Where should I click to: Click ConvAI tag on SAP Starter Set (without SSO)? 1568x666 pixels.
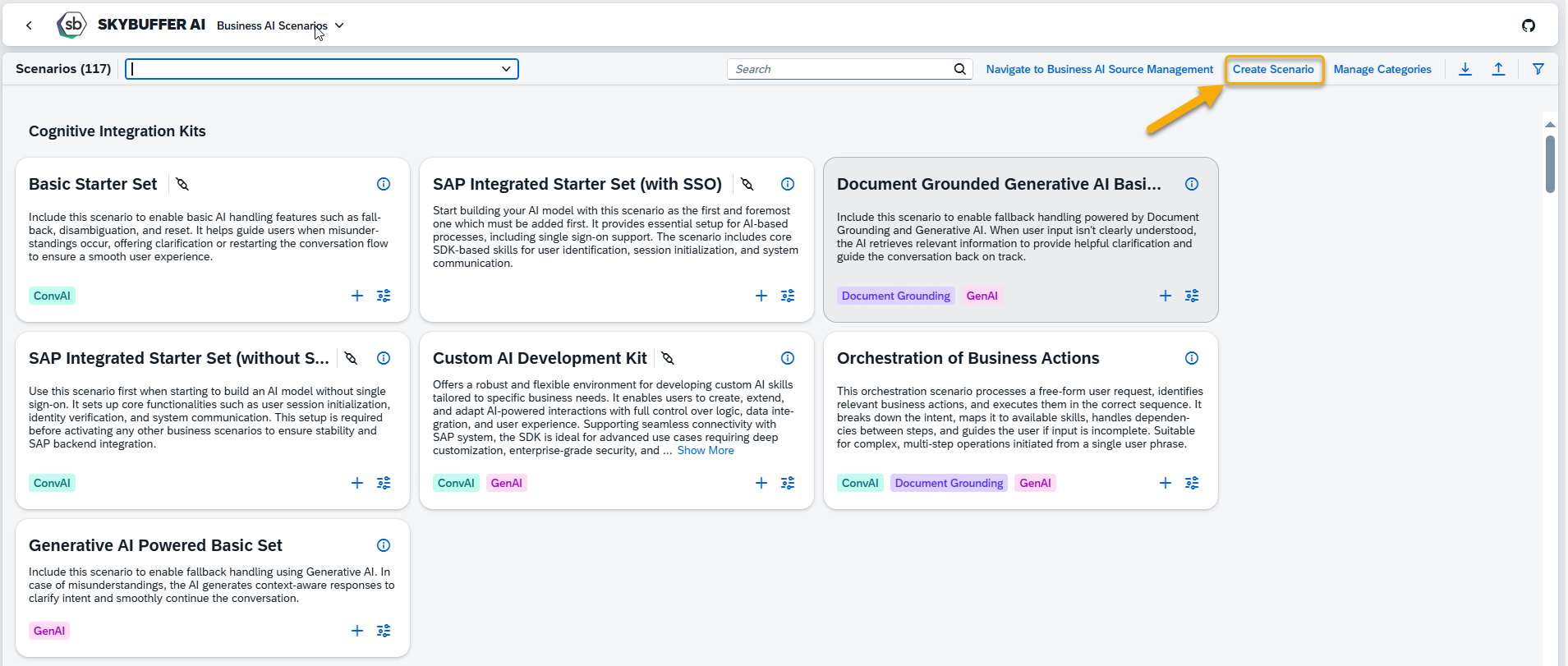pos(52,483)
